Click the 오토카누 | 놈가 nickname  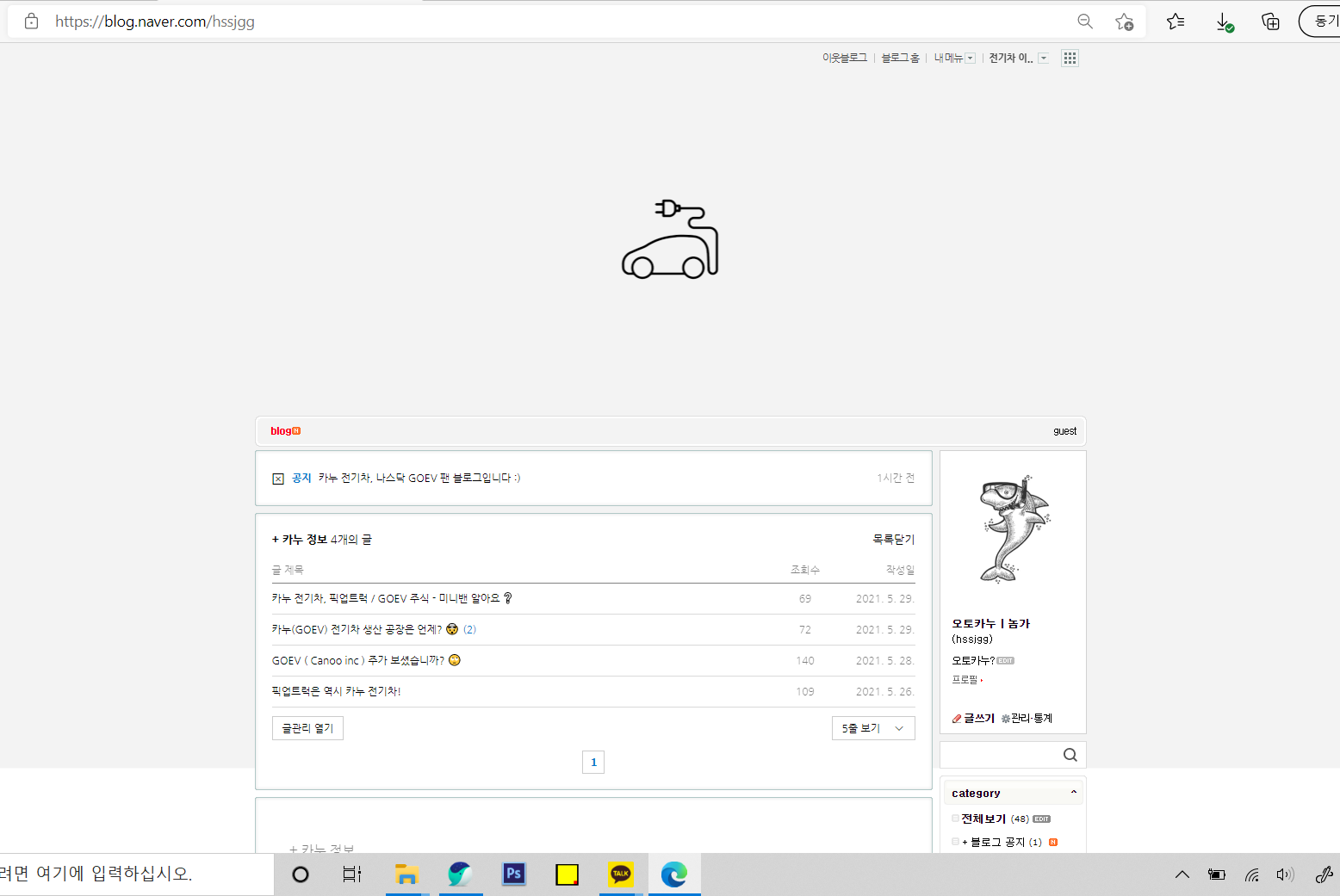pos(991,624)
